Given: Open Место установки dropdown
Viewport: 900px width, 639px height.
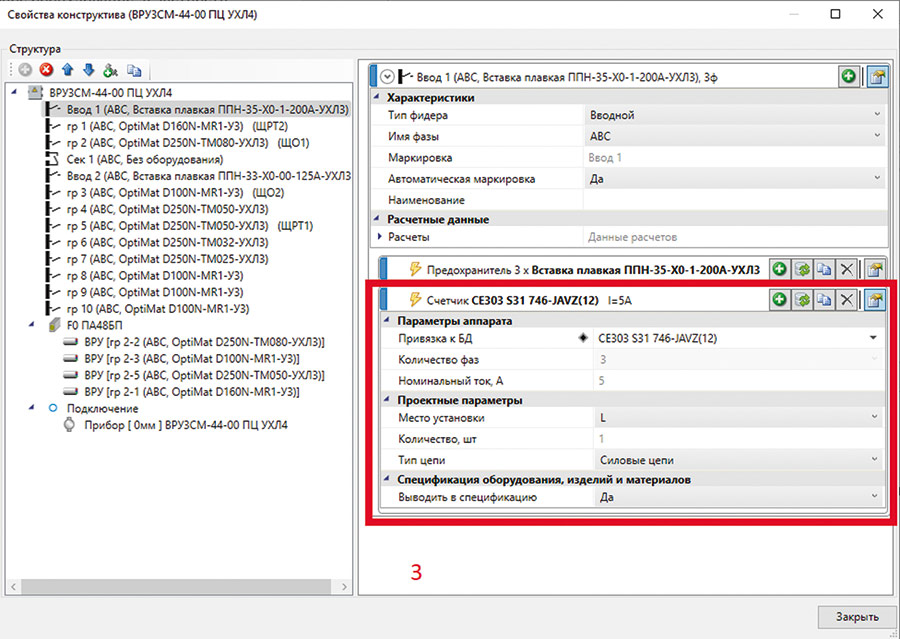Looking at the screenshot, I should click(874, 417).
